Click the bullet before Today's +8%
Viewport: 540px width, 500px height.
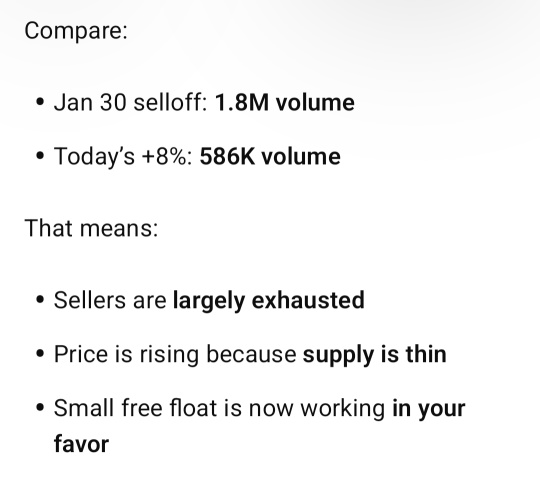pyautogui.click(x=40, y=156)
